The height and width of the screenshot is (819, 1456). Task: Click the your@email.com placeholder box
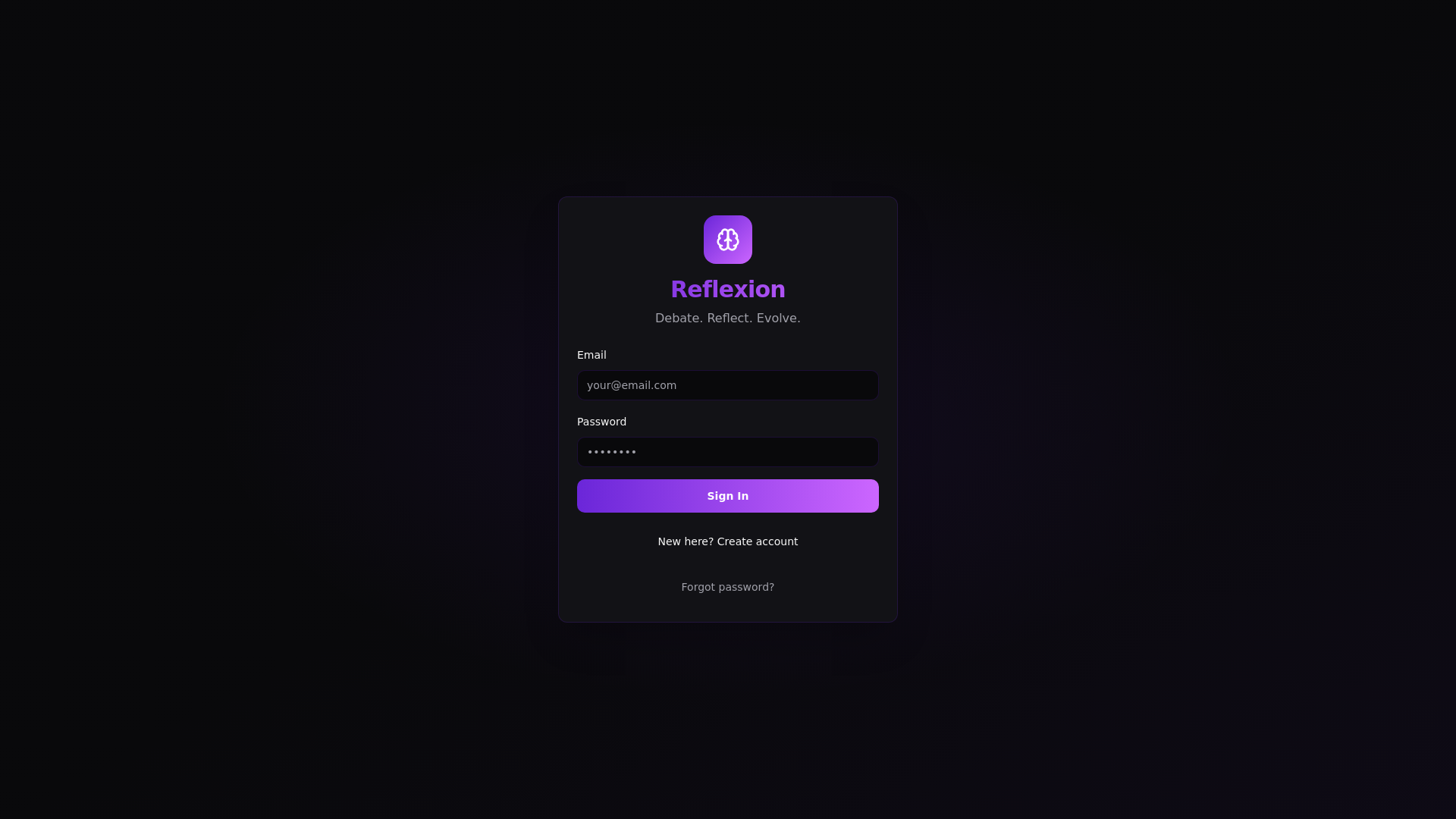(x=728, y=385)
